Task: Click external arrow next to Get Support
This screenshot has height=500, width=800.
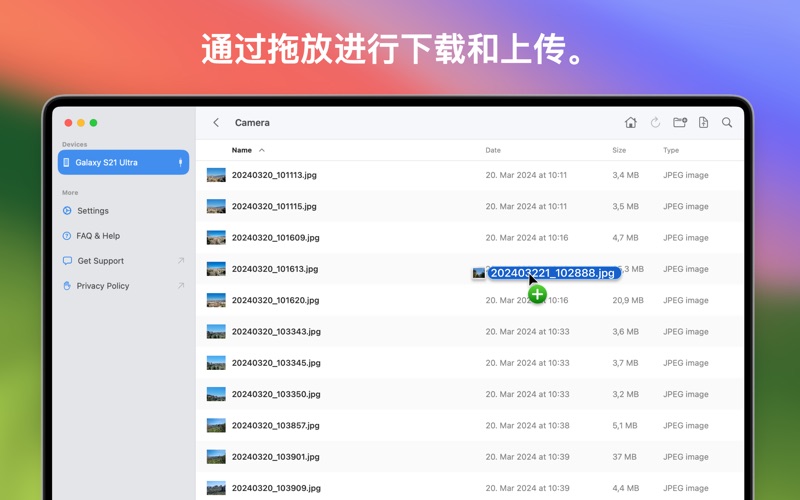Action: [x=181, y=261]
